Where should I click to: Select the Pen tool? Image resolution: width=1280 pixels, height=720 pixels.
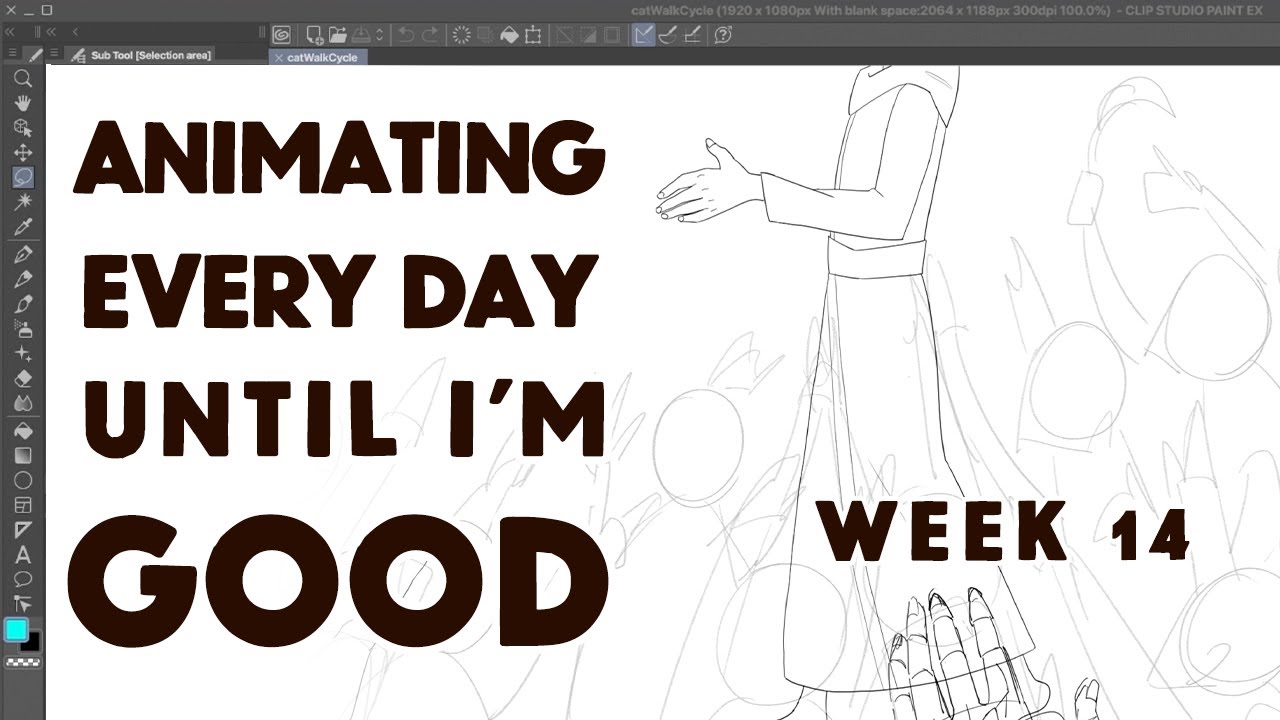(x=23, y=255)
